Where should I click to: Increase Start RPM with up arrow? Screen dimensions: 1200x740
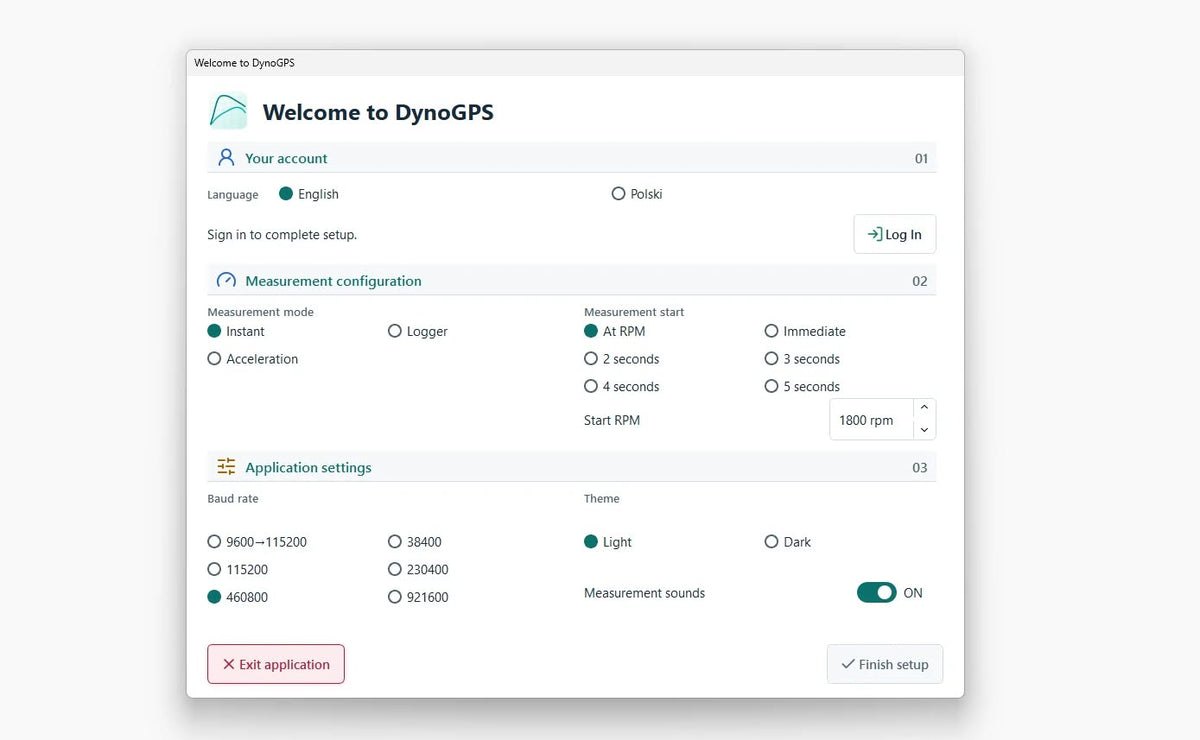point(924,408)
